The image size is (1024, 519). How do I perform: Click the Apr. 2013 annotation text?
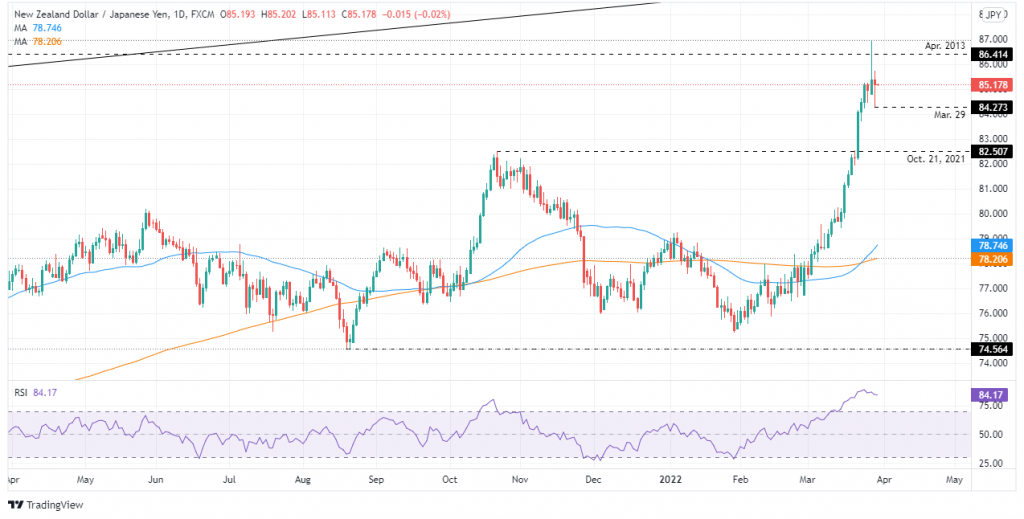point(943,46)
